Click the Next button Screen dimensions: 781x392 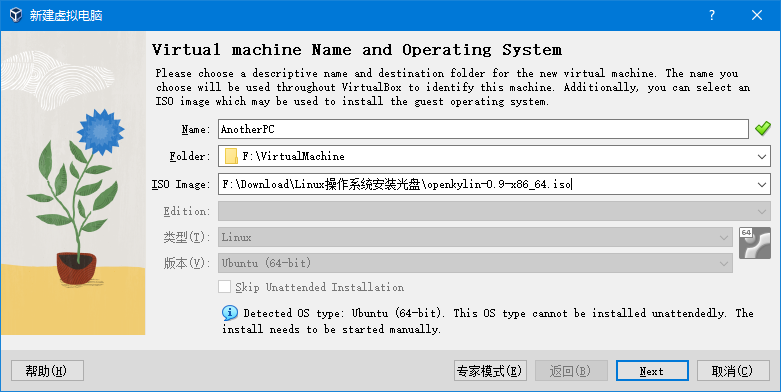click(652, 371)
